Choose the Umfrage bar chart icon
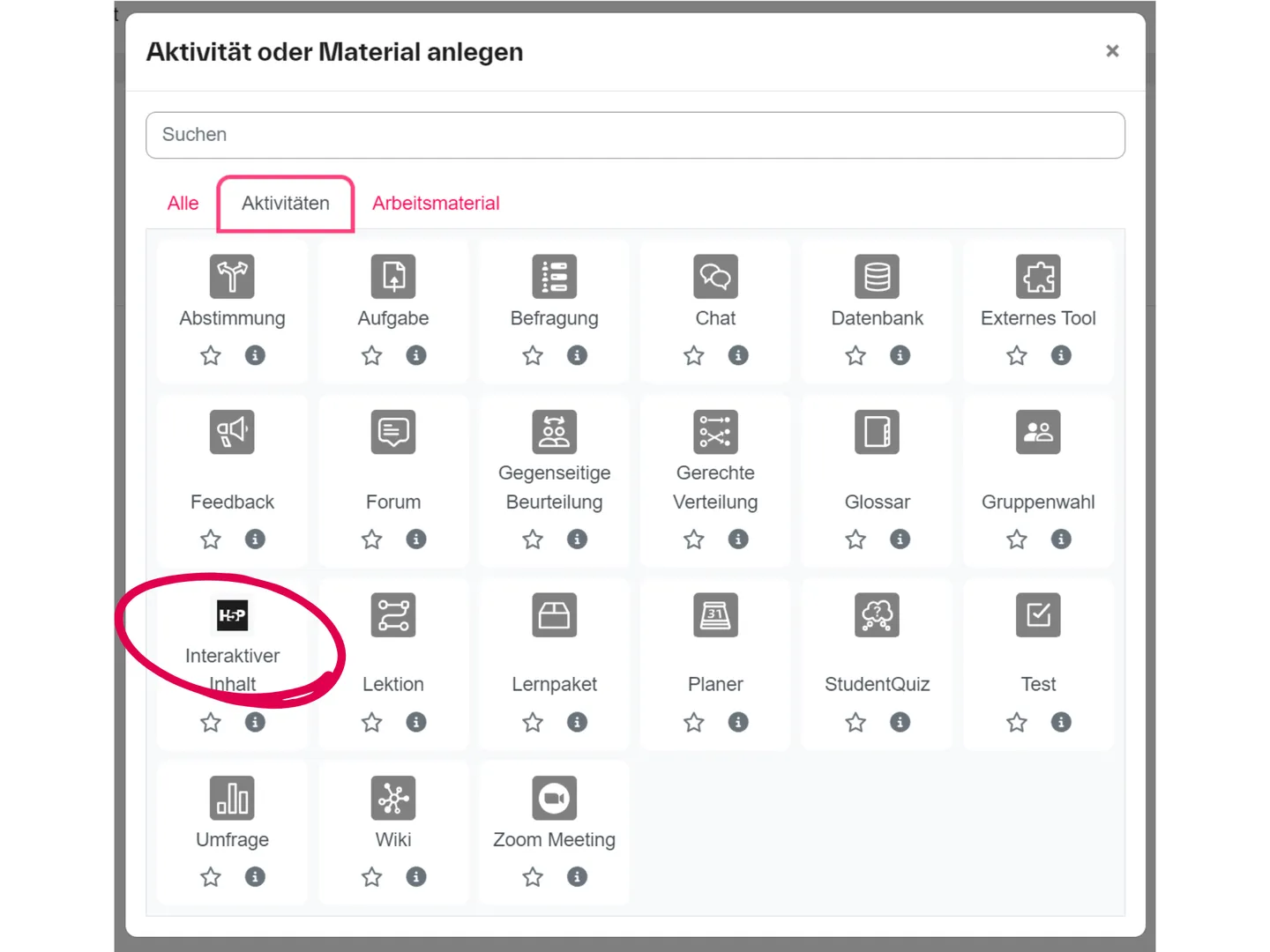Viewport: 1270px width, 952px height. [232, 798]
